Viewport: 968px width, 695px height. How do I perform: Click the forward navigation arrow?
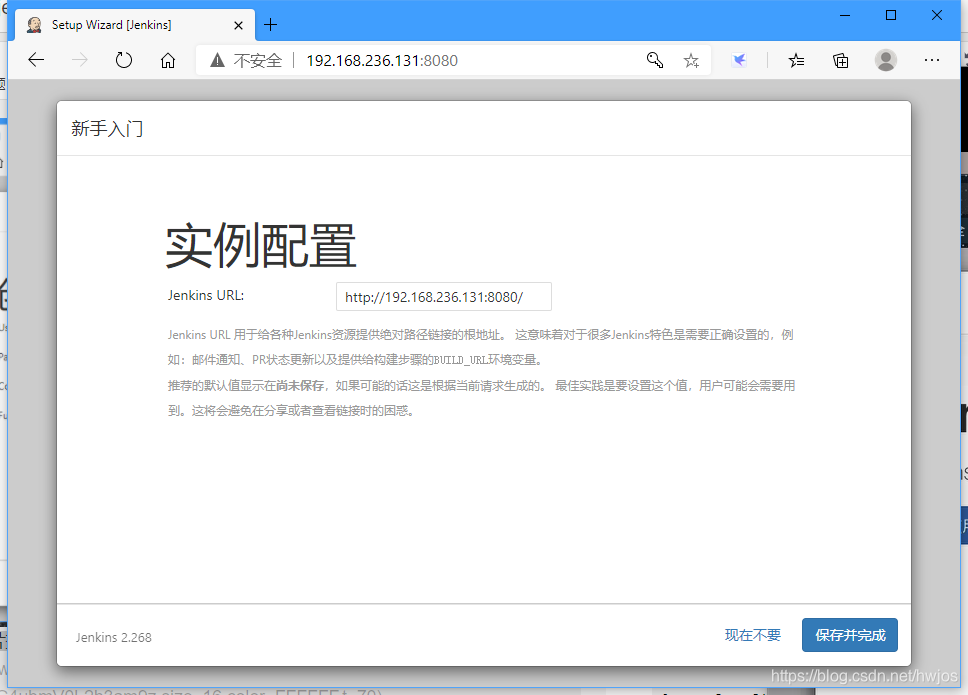79,60
